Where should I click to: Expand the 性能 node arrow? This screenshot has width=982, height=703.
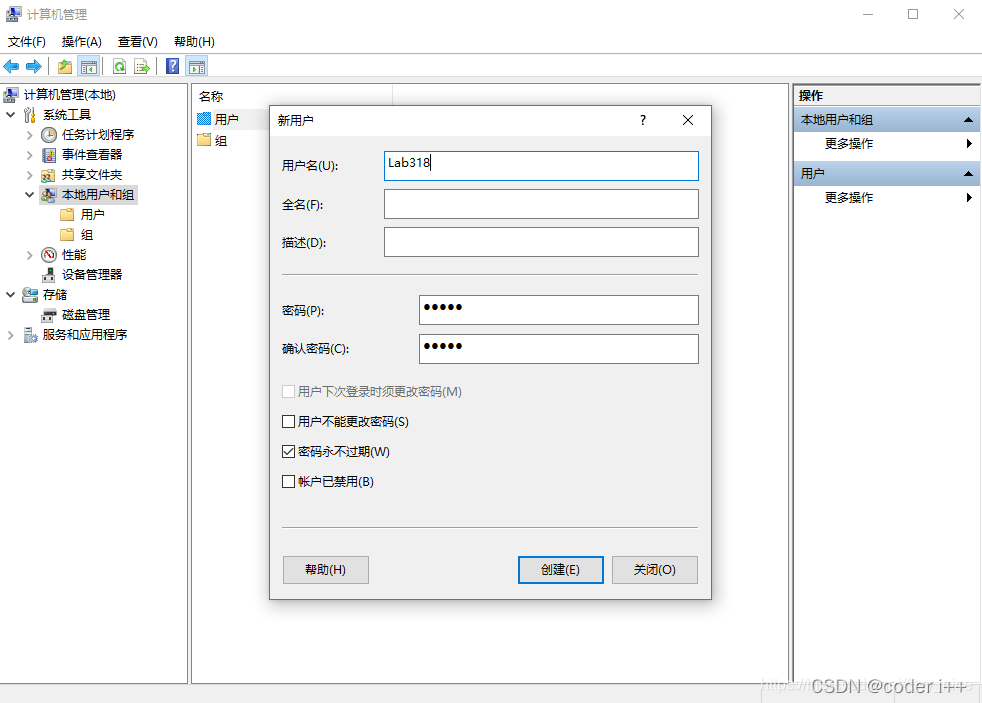pyautogui.click(x=29, y=255)
